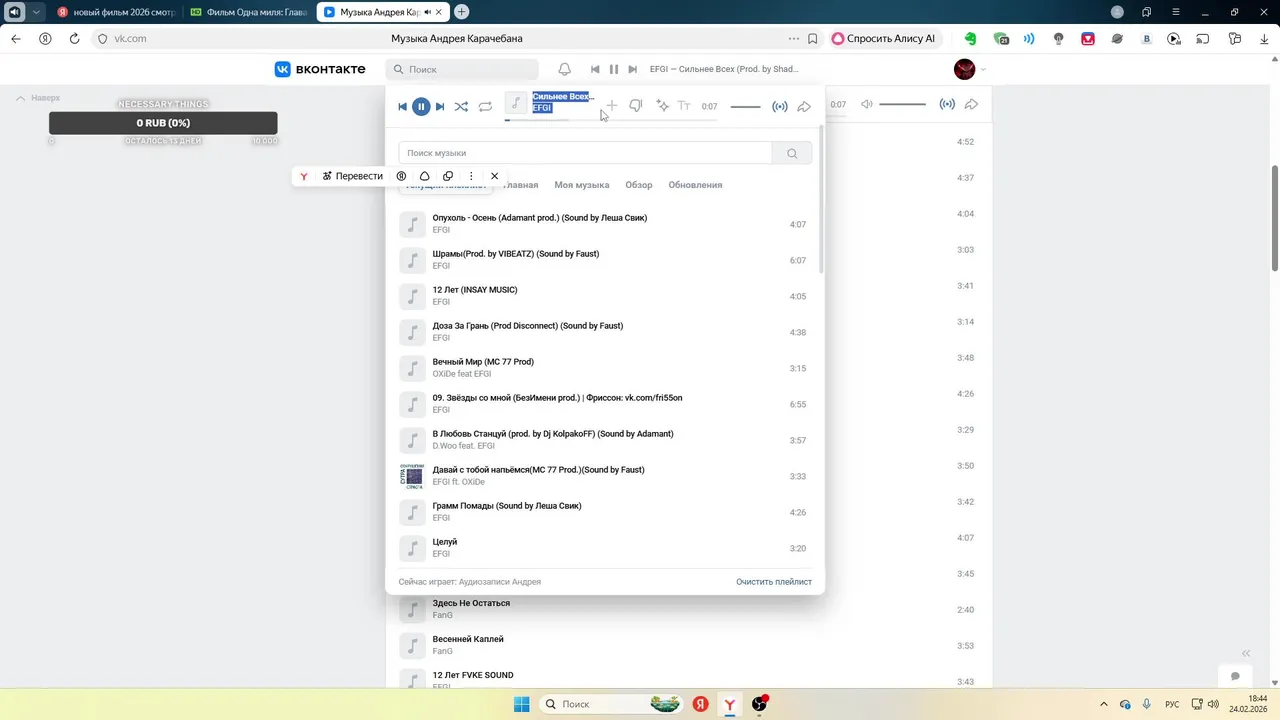Open Windows Start menu
Screen dimensions: 1280x720
[522, 704]
